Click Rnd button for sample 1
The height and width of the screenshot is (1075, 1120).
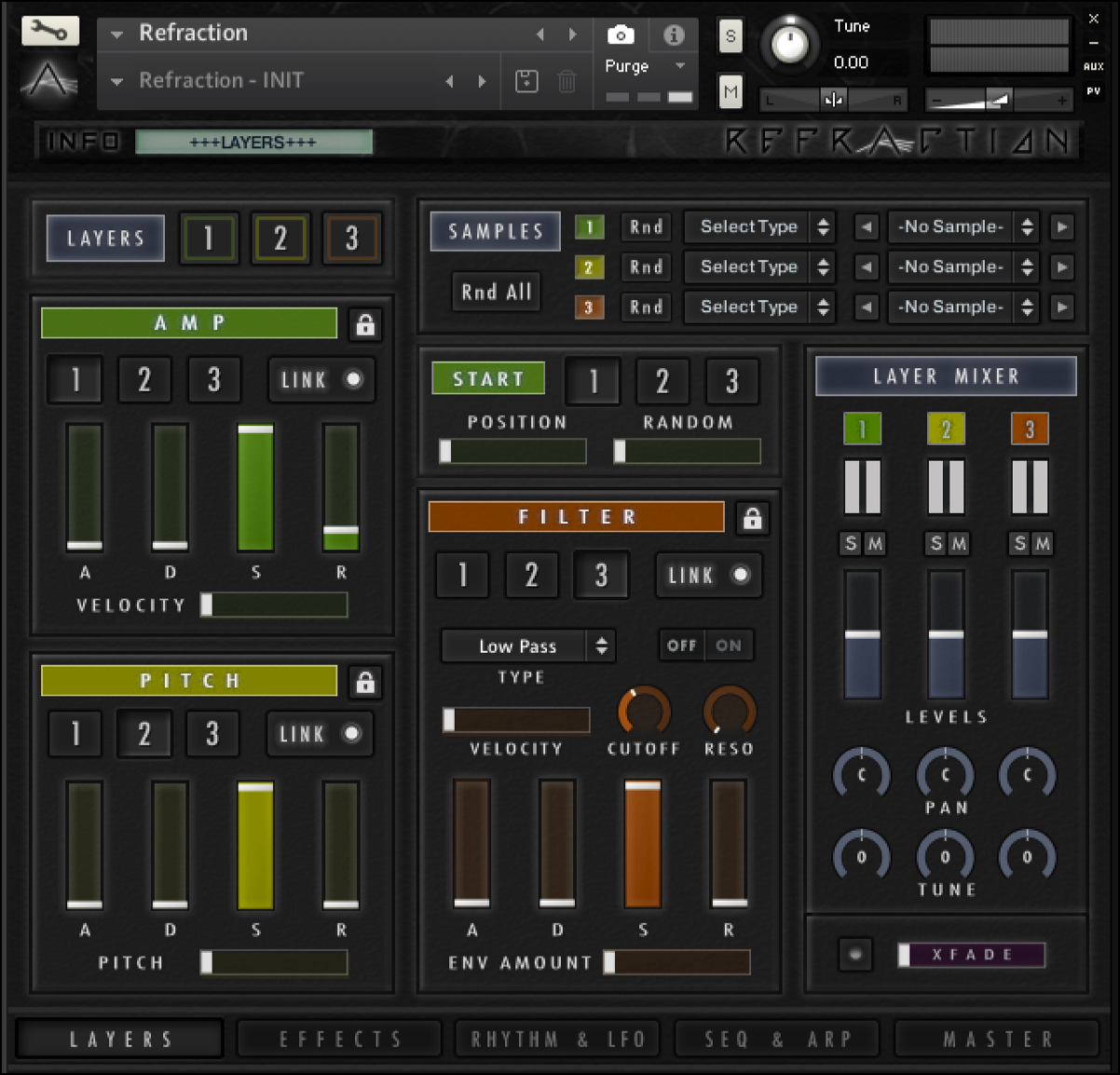click(646, 227)
